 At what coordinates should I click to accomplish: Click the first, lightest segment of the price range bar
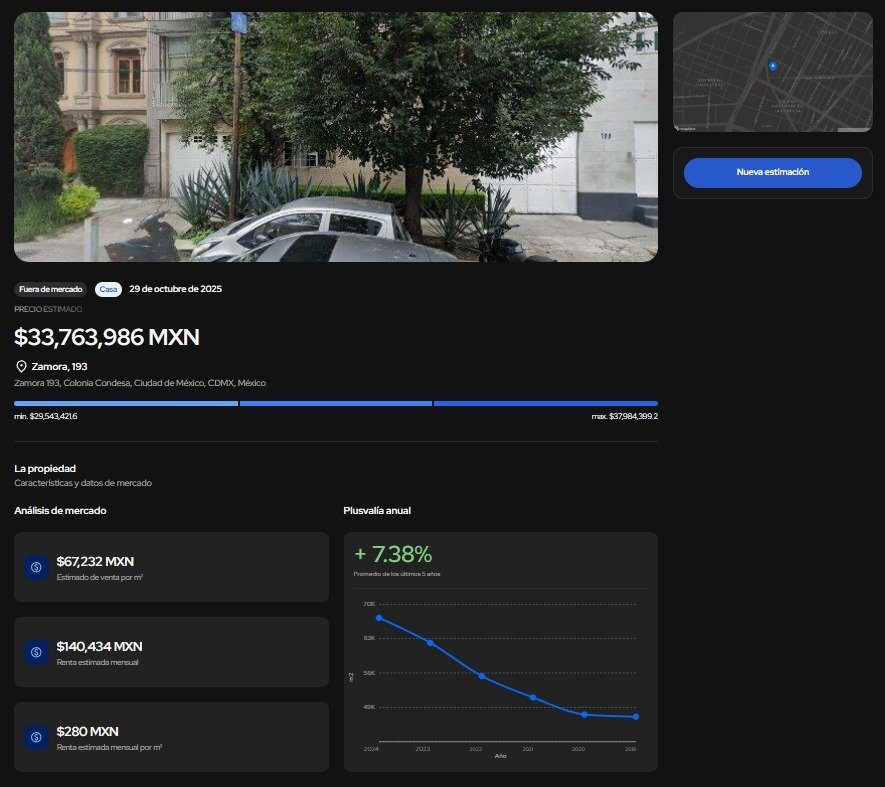126,403
